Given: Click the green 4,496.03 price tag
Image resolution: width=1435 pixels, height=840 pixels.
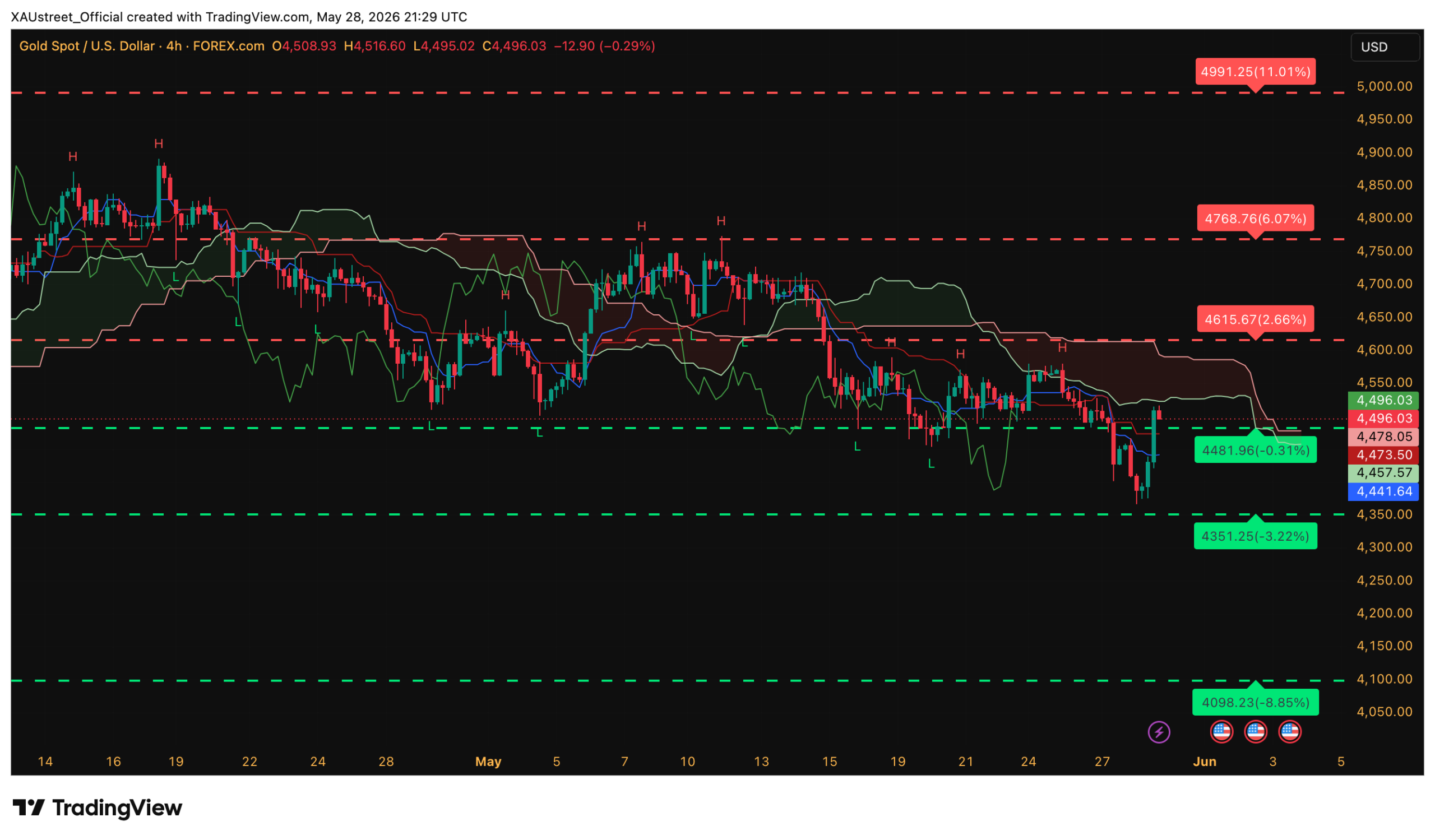Looking at the screenshot, I should click(1384, 400).
